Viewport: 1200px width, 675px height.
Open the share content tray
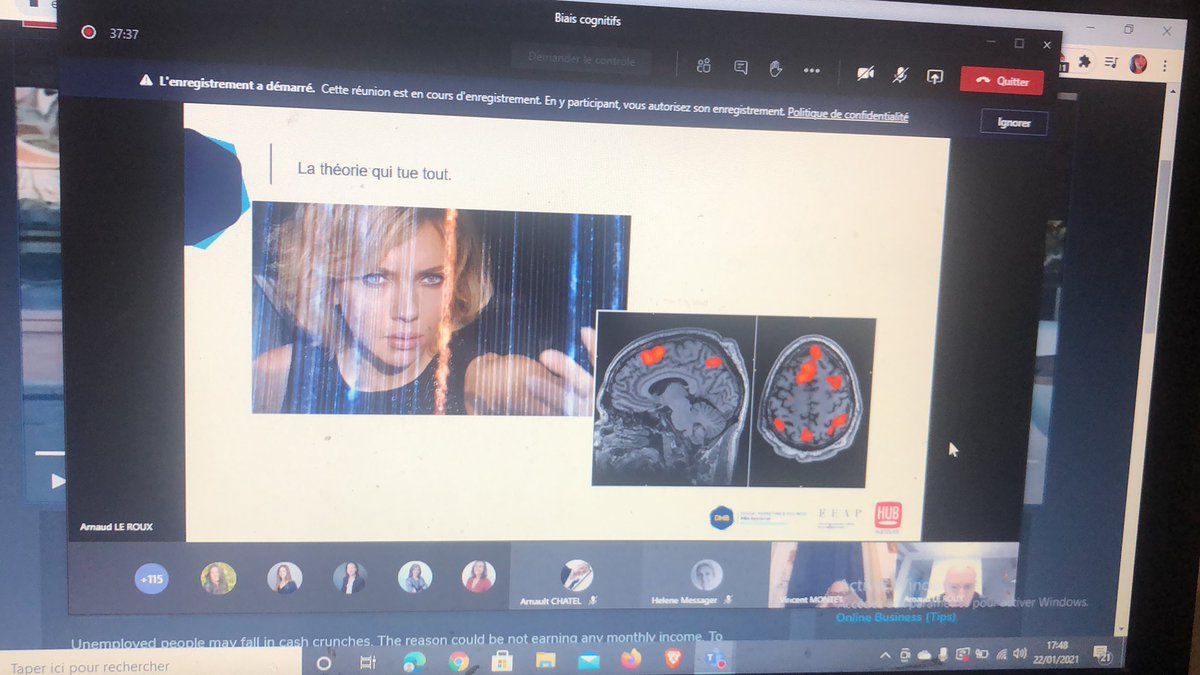(x=935, y=76)
